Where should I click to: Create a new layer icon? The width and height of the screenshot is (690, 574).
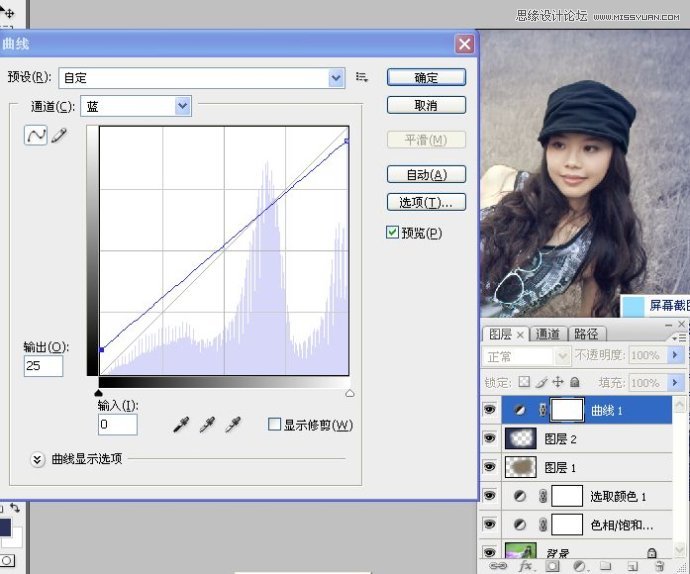pos(633,566)
